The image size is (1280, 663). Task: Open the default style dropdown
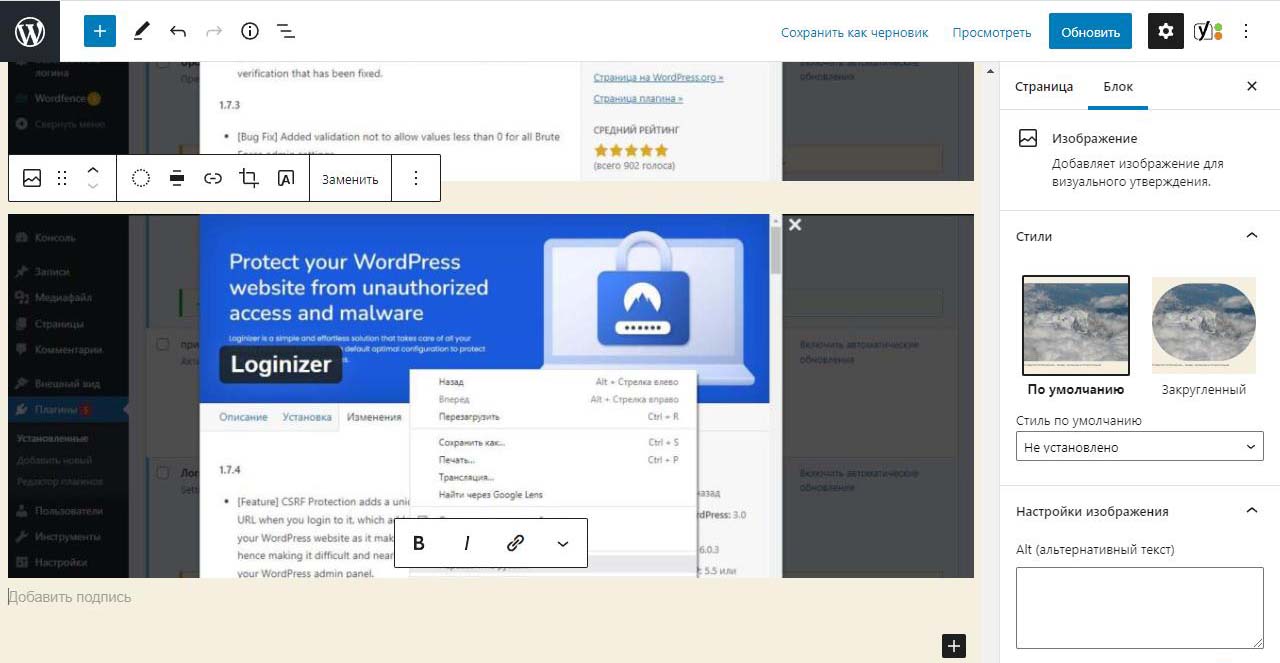(1139, 447)
